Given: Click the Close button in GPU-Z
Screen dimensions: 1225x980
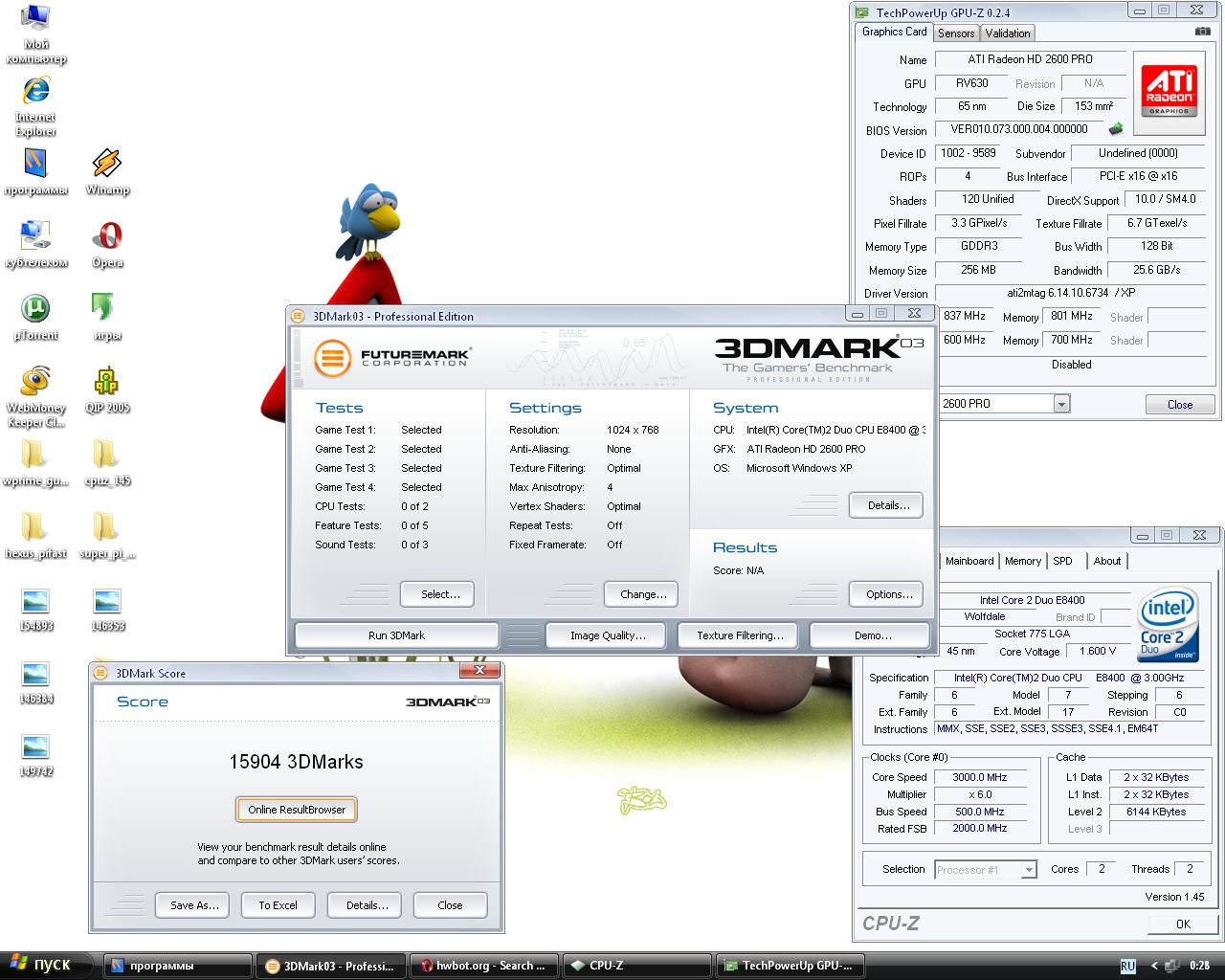Looking at the screenshot, I should (1180, 405).
